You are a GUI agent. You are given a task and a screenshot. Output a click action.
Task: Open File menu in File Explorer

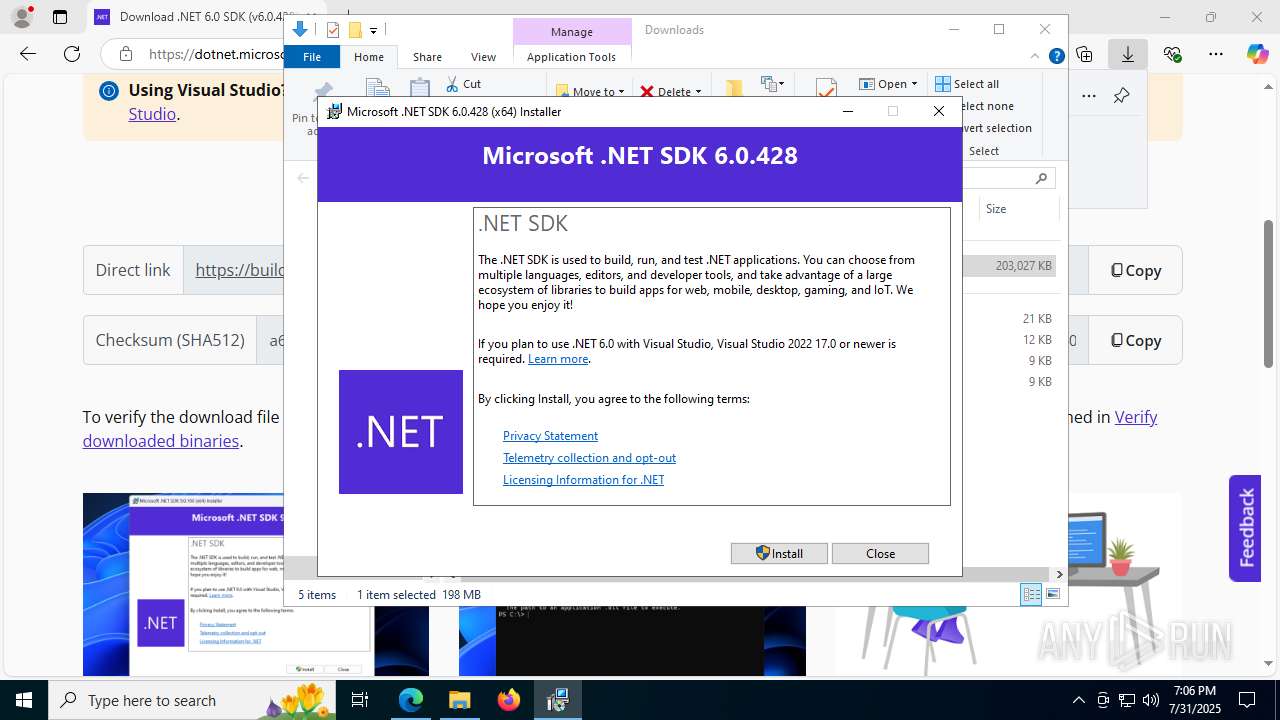312,57
